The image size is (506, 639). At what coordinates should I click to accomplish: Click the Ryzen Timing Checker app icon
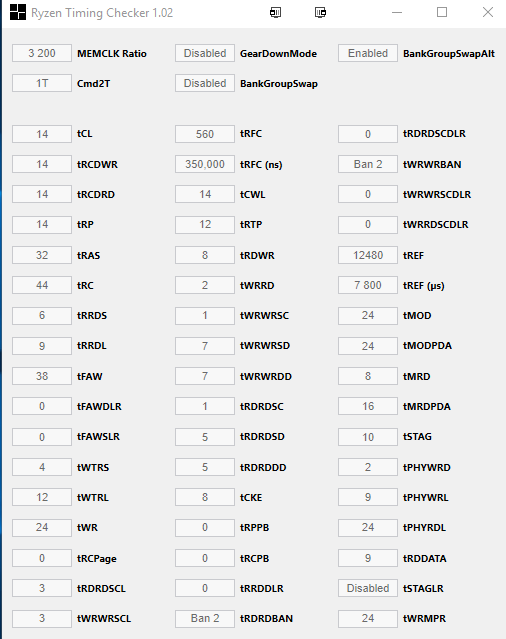click(18, 12)
